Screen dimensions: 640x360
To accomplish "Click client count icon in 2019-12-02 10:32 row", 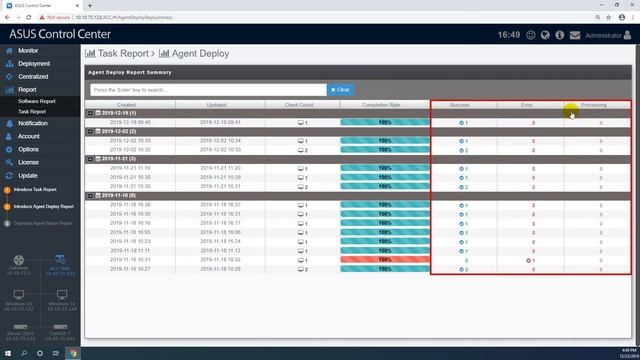I will [x=301, y=150].
